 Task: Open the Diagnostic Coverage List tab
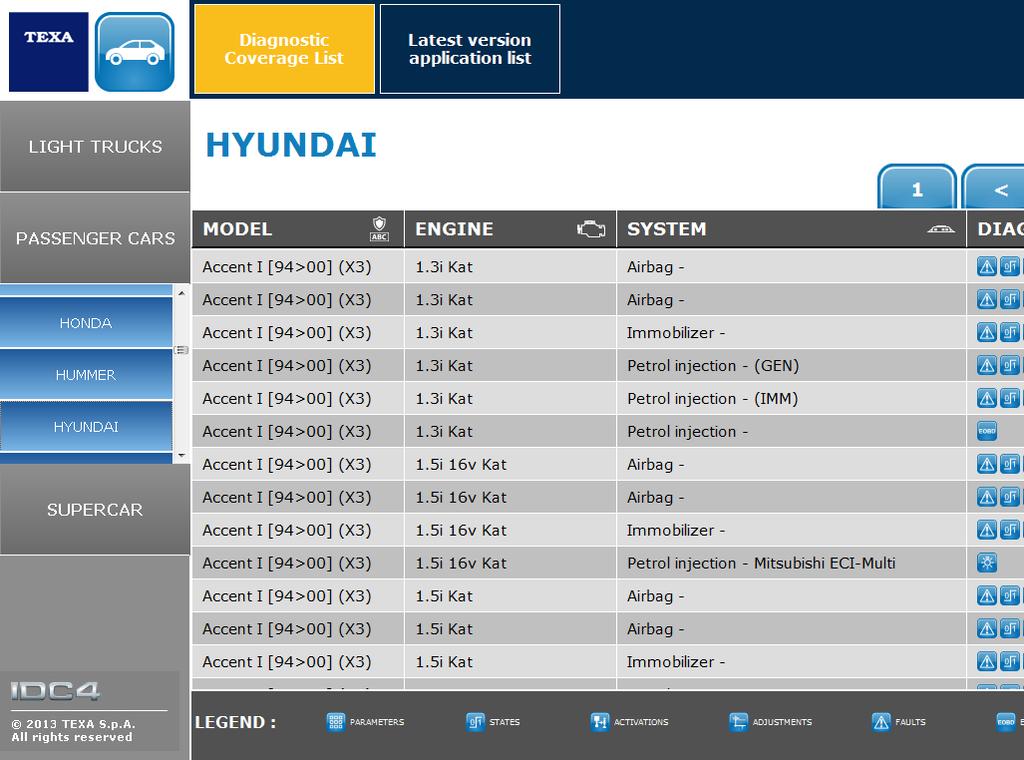(x=284, y=49)
